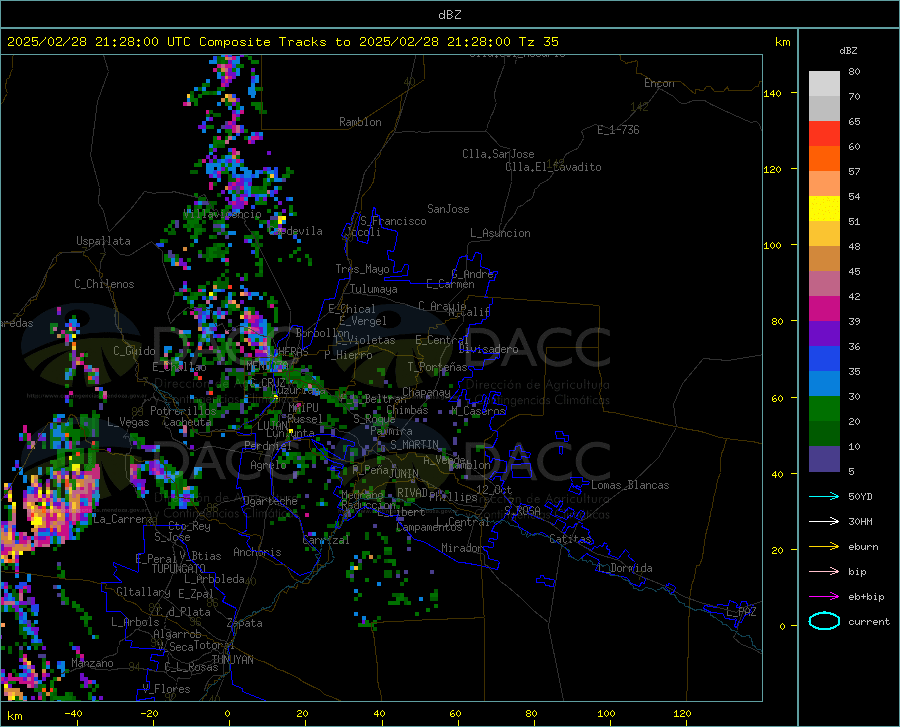Click the Clla.SanJose map label
Screen dimensions: 900x727
[x=498, y=154]
